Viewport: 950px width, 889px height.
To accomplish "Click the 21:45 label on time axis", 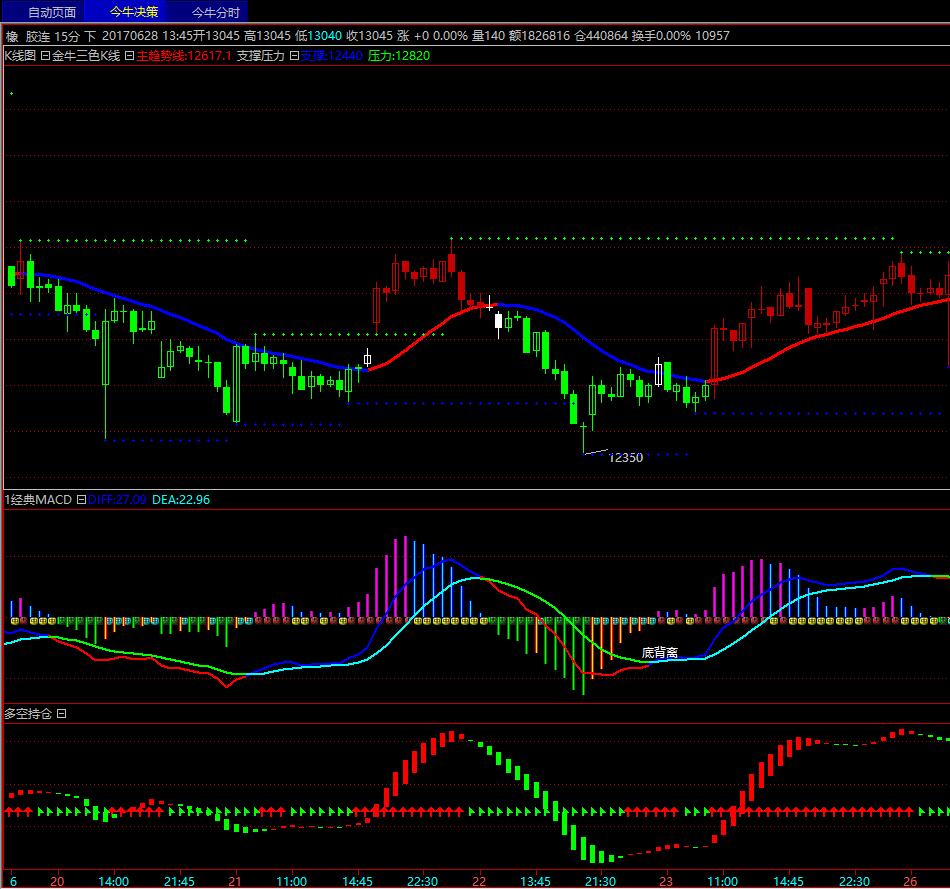I will (178, 881).
